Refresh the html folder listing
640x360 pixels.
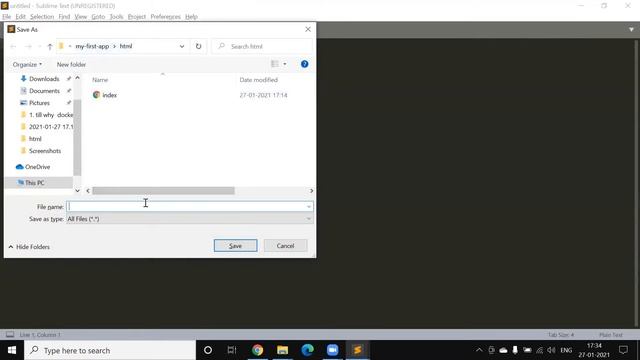[198, 46]
